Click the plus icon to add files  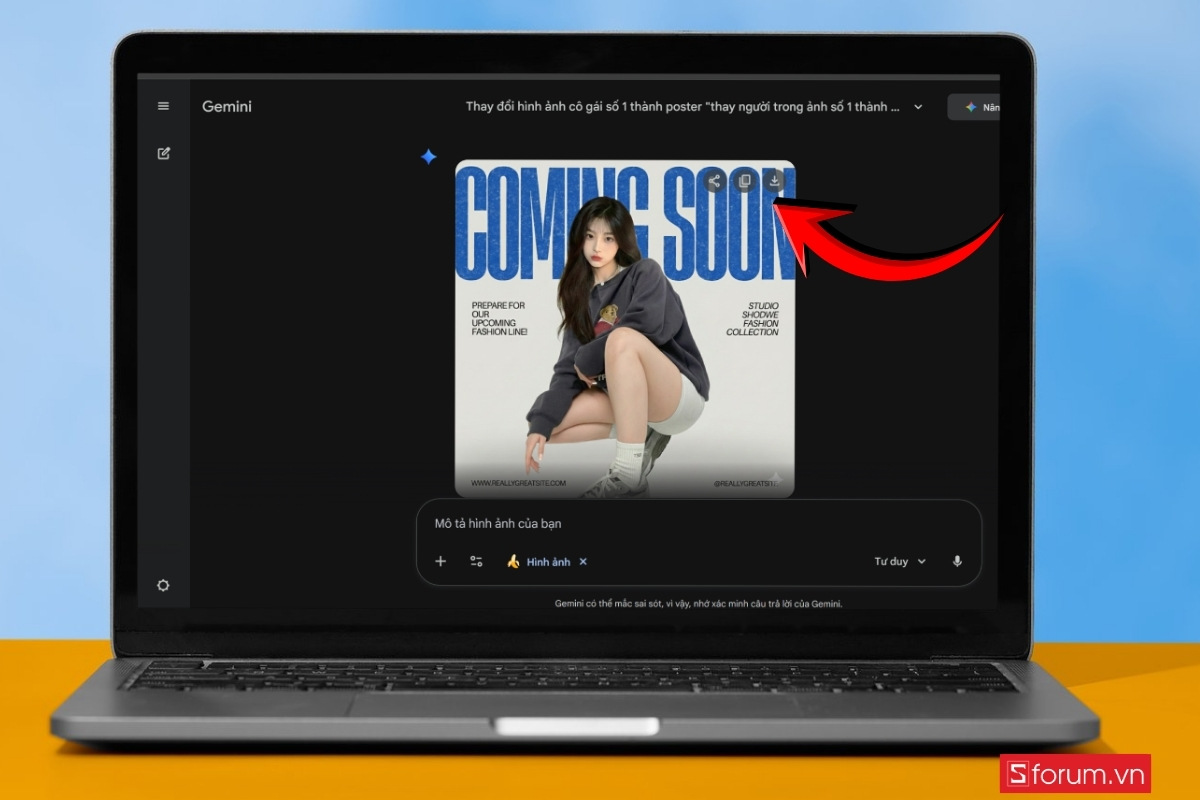[440, 561]
